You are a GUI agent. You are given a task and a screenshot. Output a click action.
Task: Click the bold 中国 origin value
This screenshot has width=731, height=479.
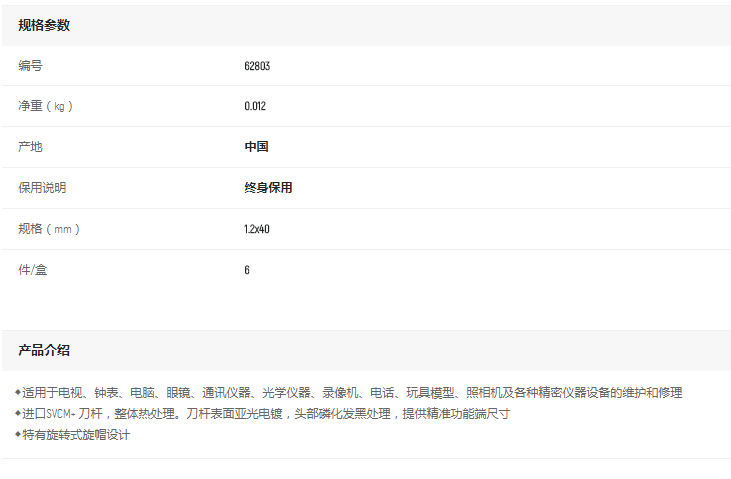(x=256, y=147)
